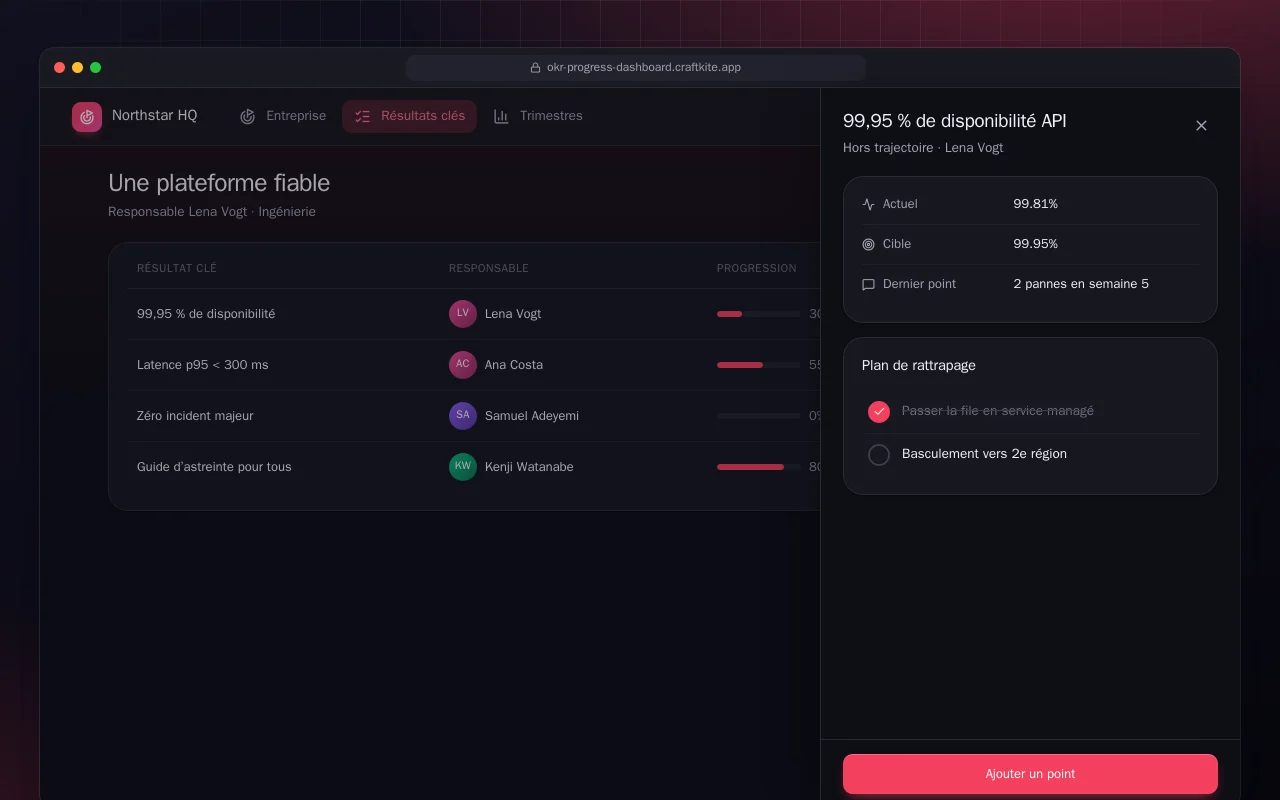The height and width of the screenshot is (800, 1280).
Task: Click the Résultats clés checklist icon
Action: point(363,117)
